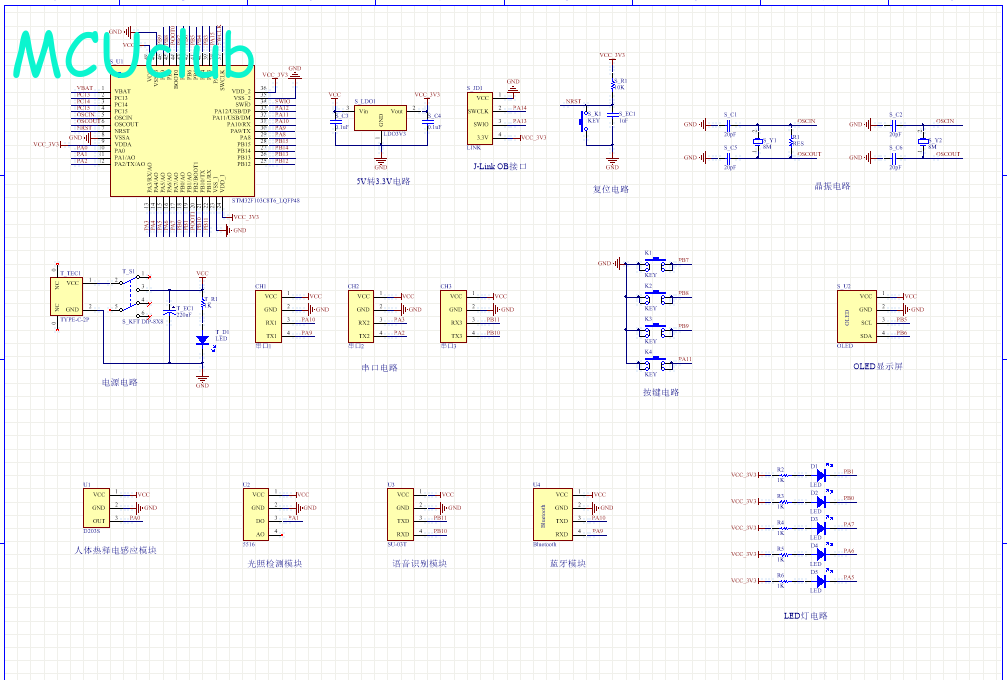Click the SU-03T voice recognition module

pos(401,514)
